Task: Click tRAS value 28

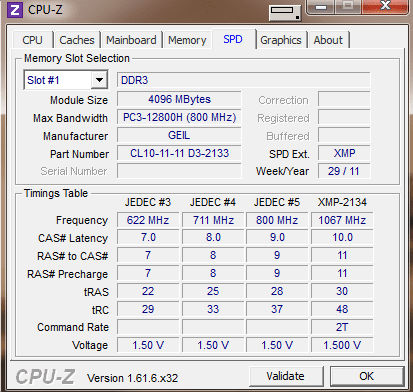Action: [x=277, y=291]
